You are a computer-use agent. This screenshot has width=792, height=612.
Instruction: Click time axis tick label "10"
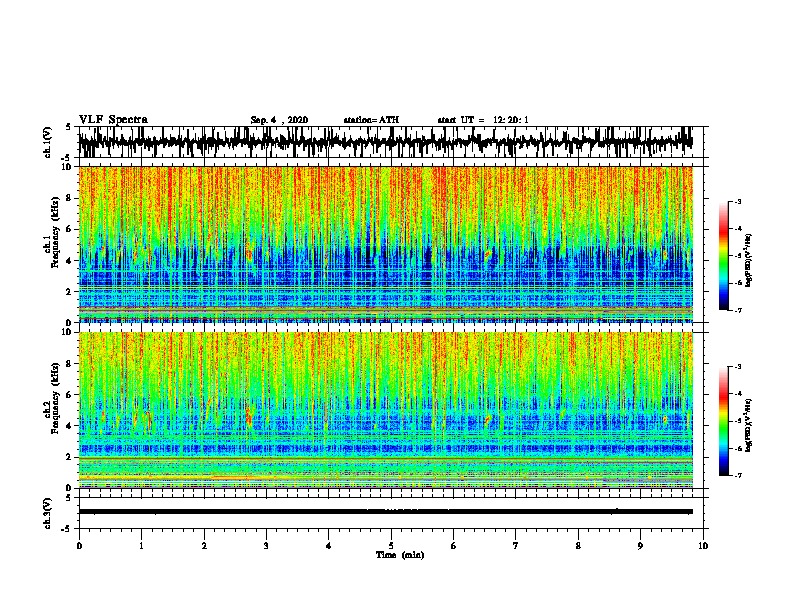703,546
